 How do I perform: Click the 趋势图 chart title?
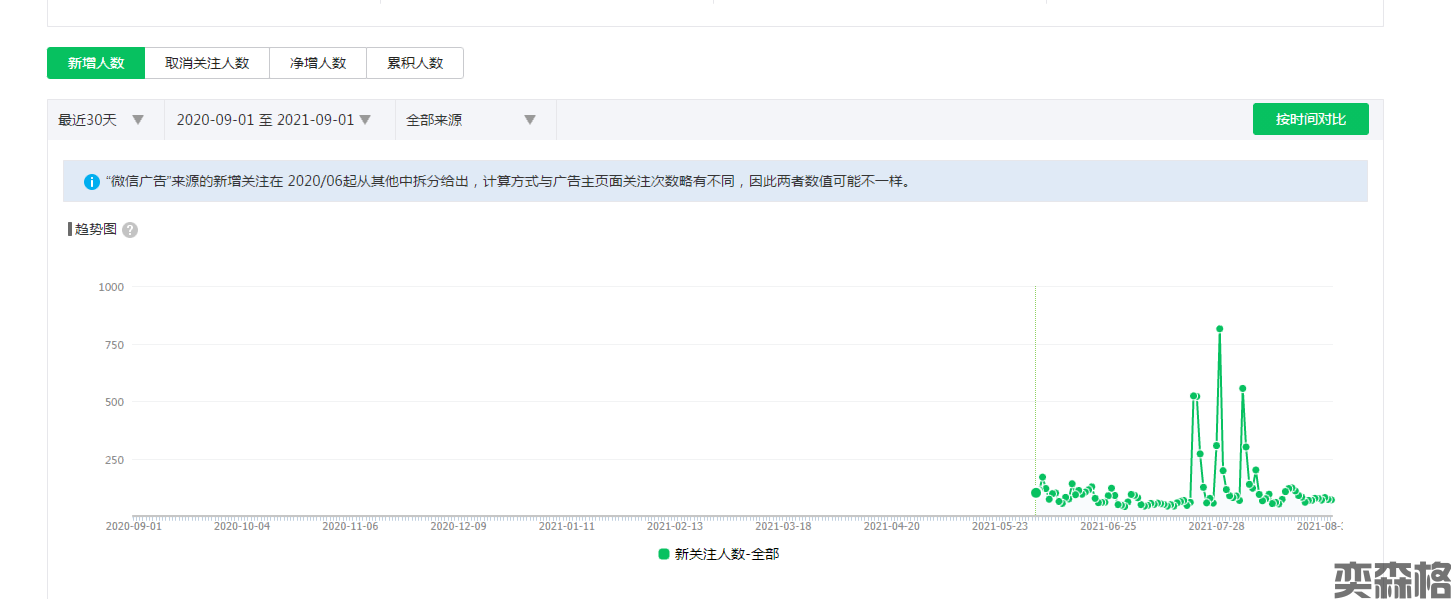coord(96,229)
